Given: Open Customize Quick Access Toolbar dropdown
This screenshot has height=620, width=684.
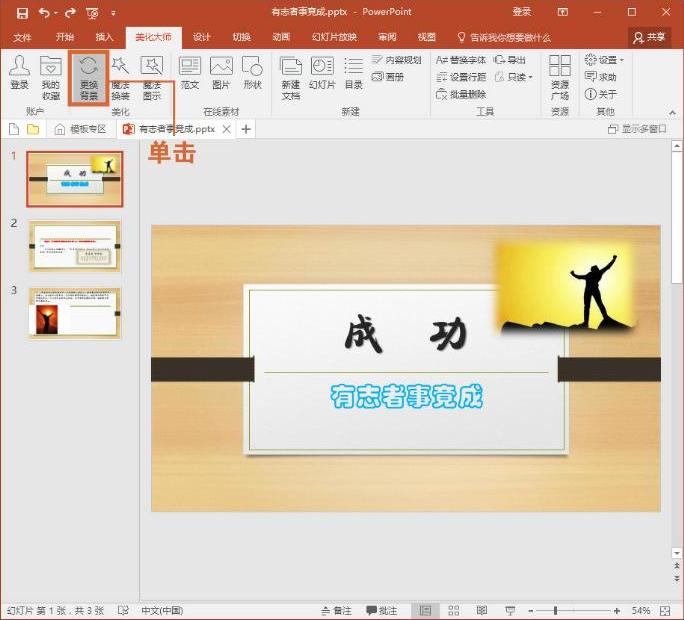Looking at the screenshot, I should (x=113, y=14).
